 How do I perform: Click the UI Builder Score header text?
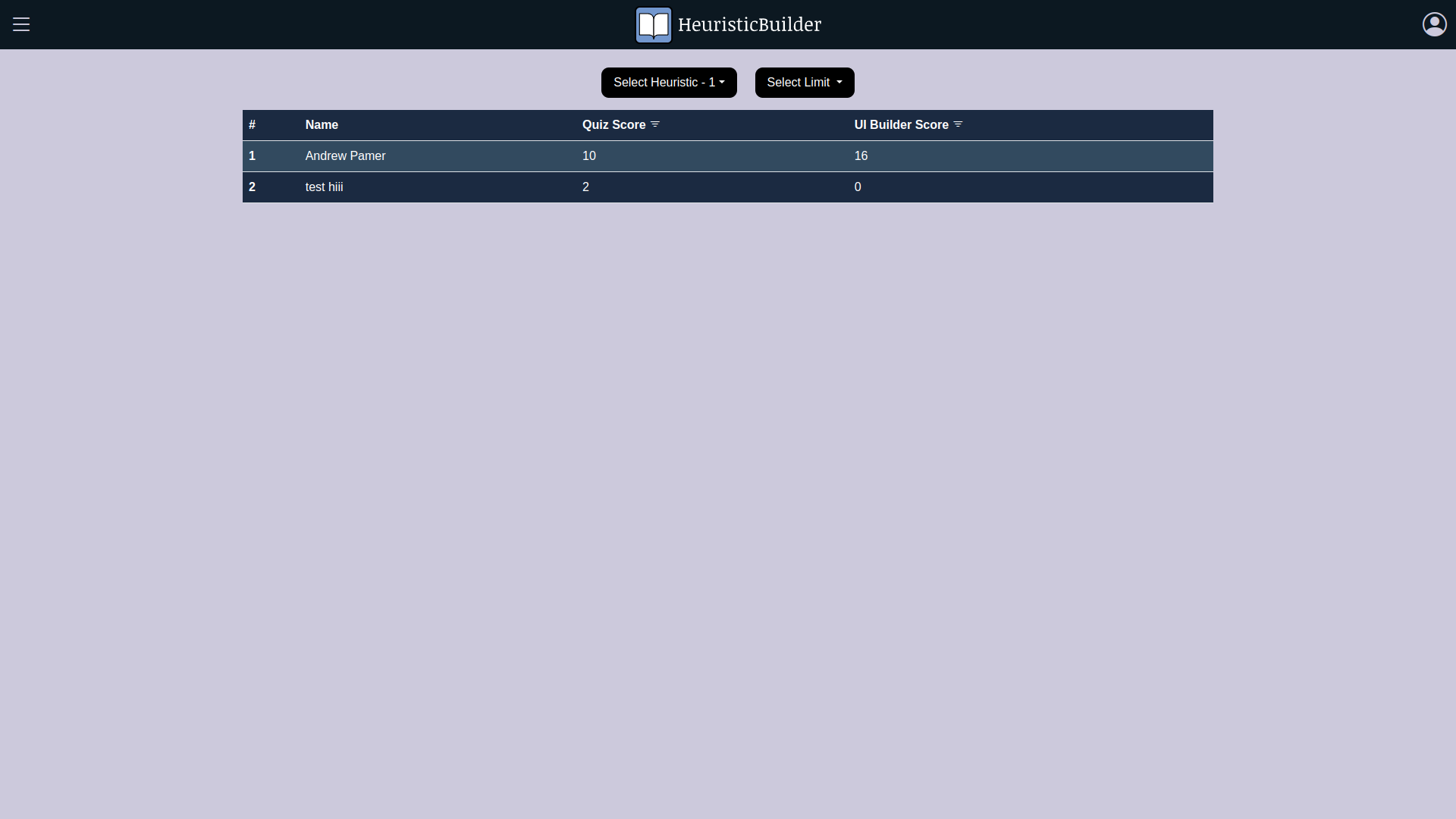coord(901,125)
